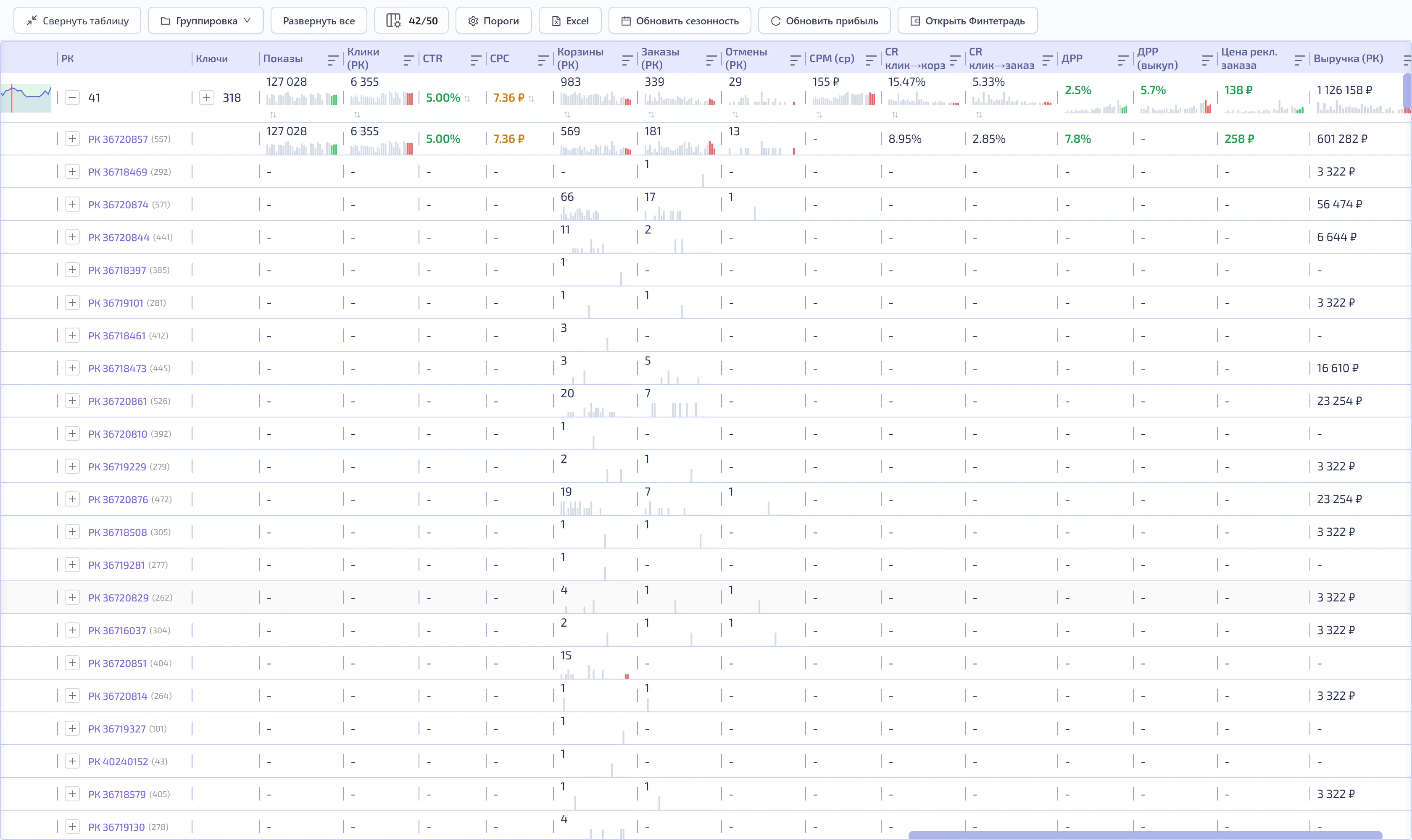Click the Открыть Финтетрадь button
1412x840 pixels.
click(967, 21)
